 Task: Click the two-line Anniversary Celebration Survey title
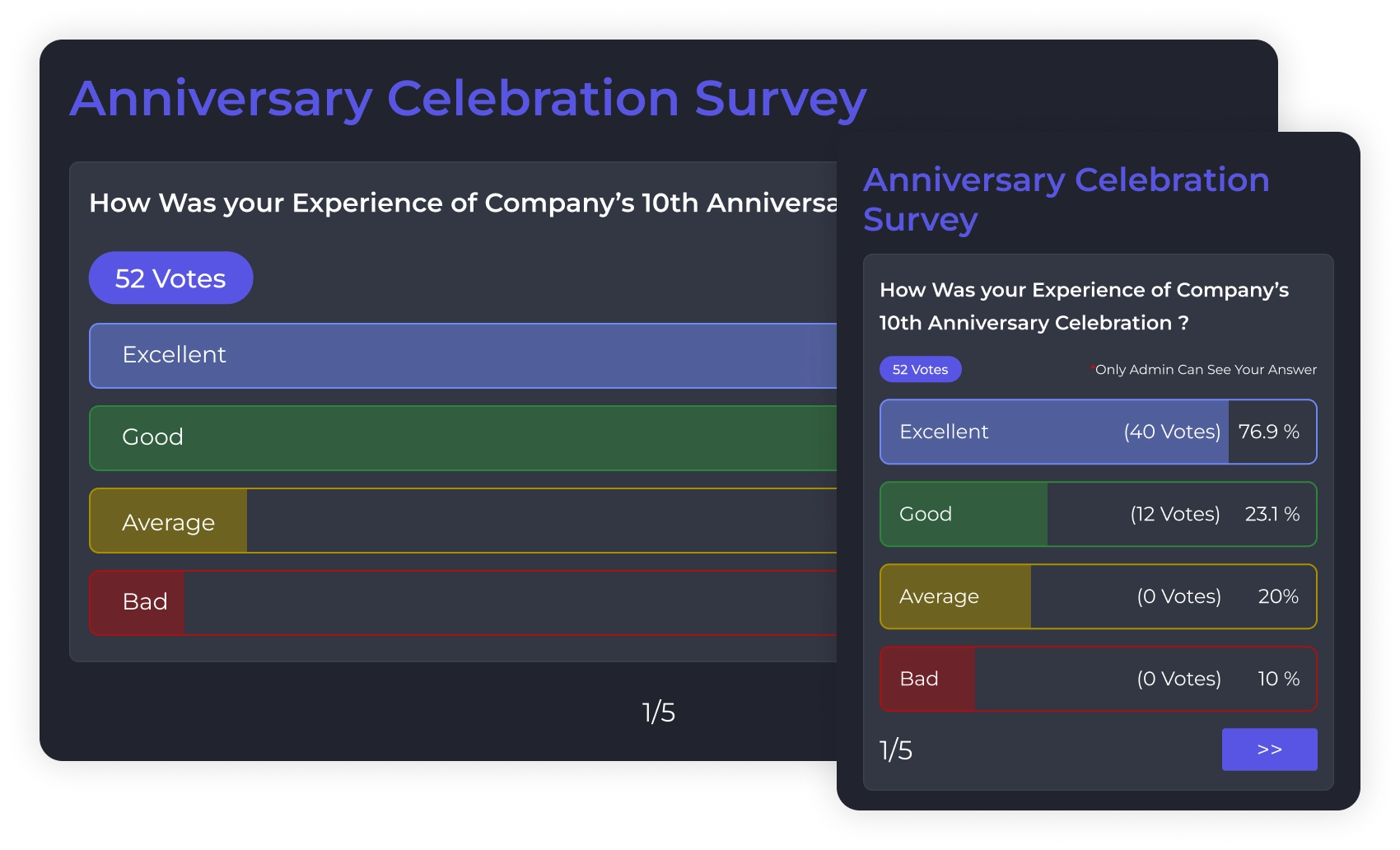(x=1066, y=199)
